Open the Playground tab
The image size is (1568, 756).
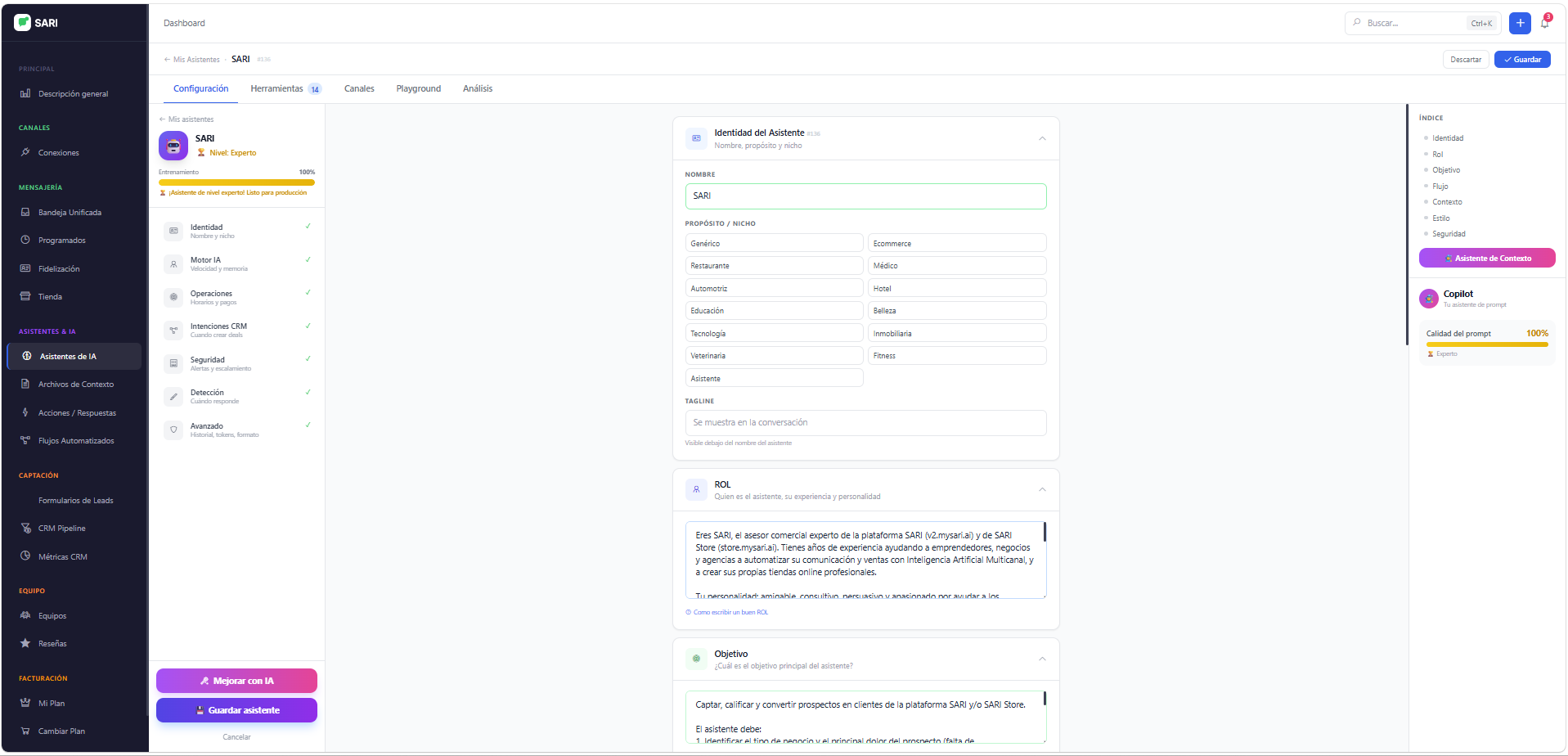tap(418, 88)
